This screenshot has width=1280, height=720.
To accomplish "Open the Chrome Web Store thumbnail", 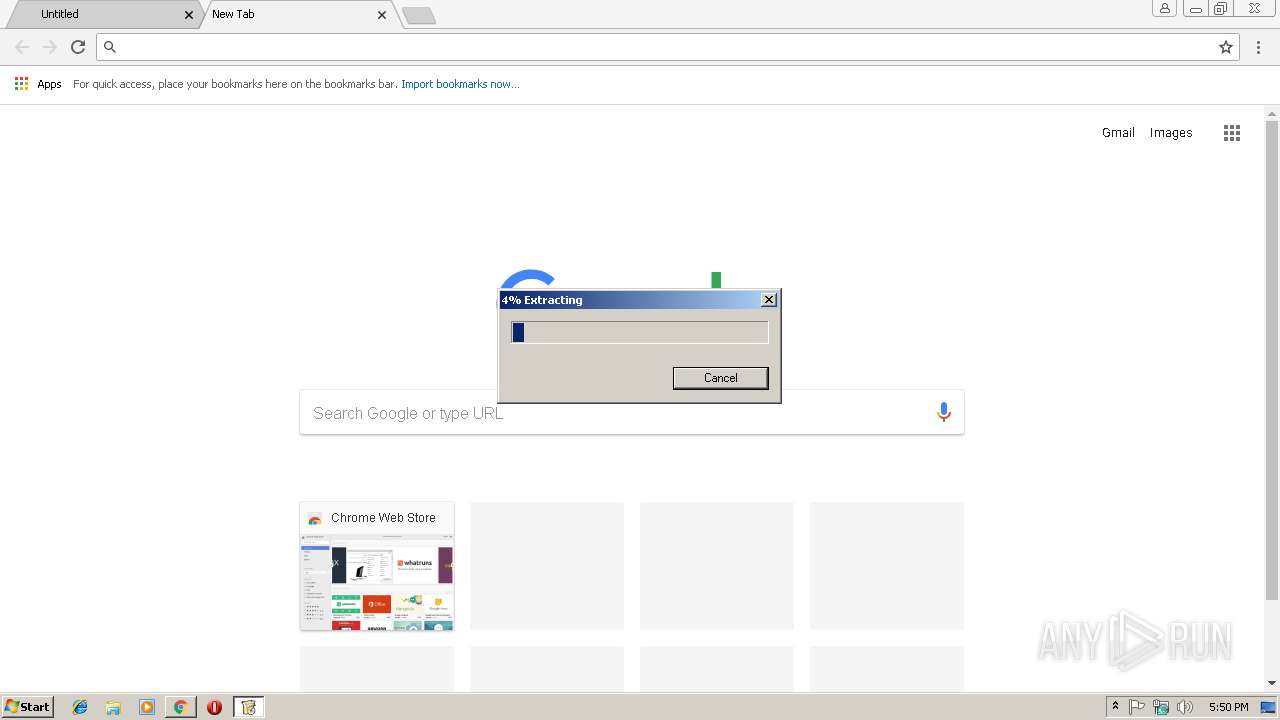I will click(x=377, y=566).
